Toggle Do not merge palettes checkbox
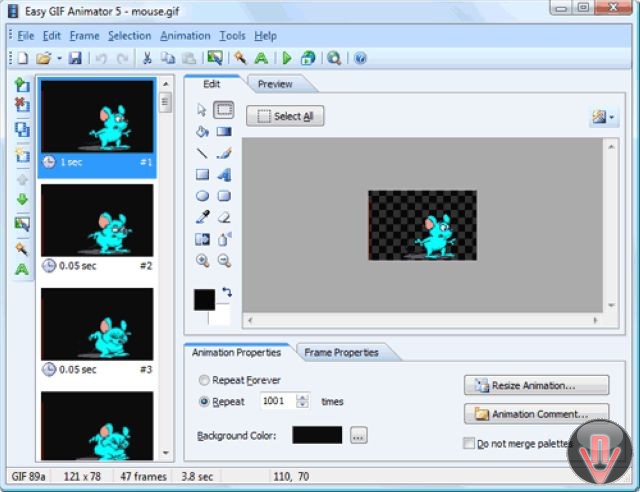 469,443
